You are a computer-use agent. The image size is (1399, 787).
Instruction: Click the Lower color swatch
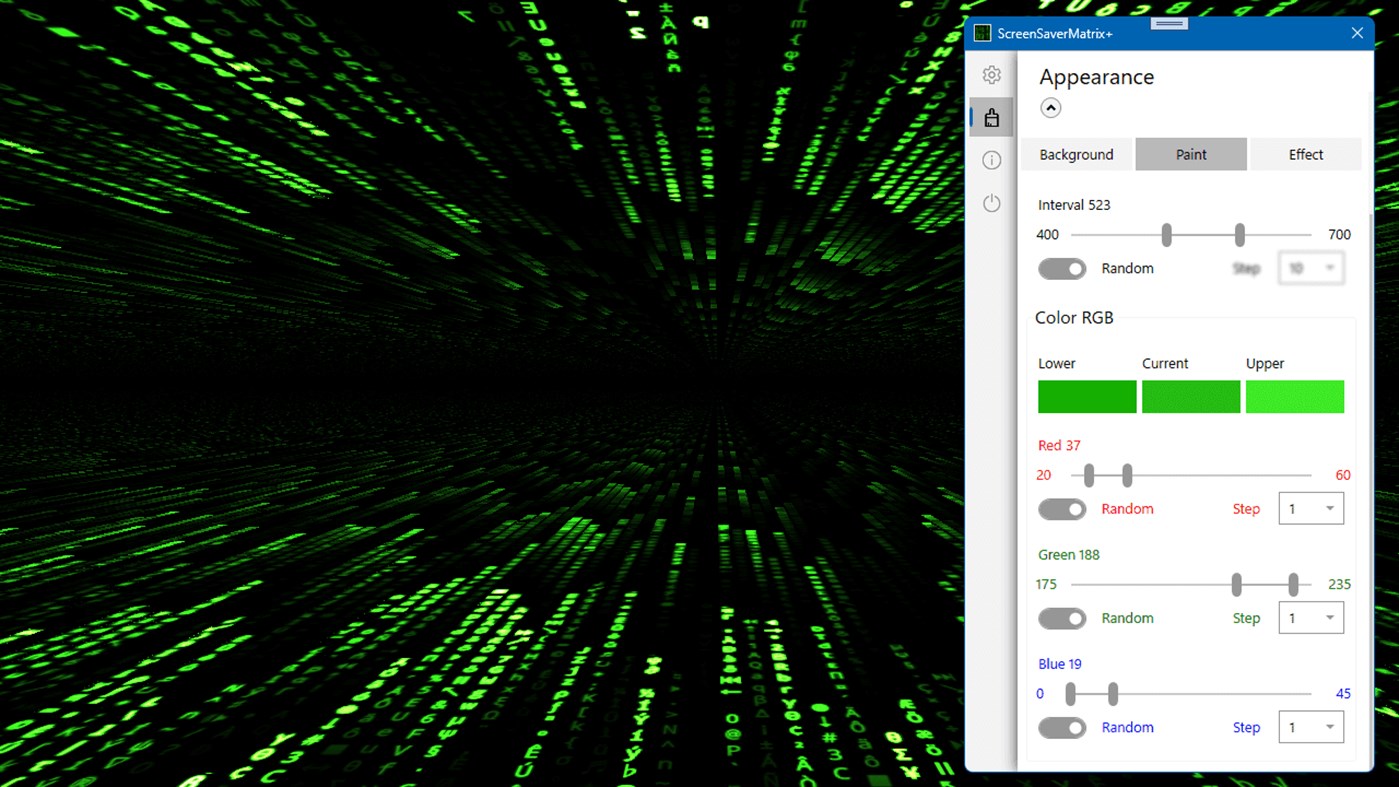pyautogui.click(x=1087, y=397)
